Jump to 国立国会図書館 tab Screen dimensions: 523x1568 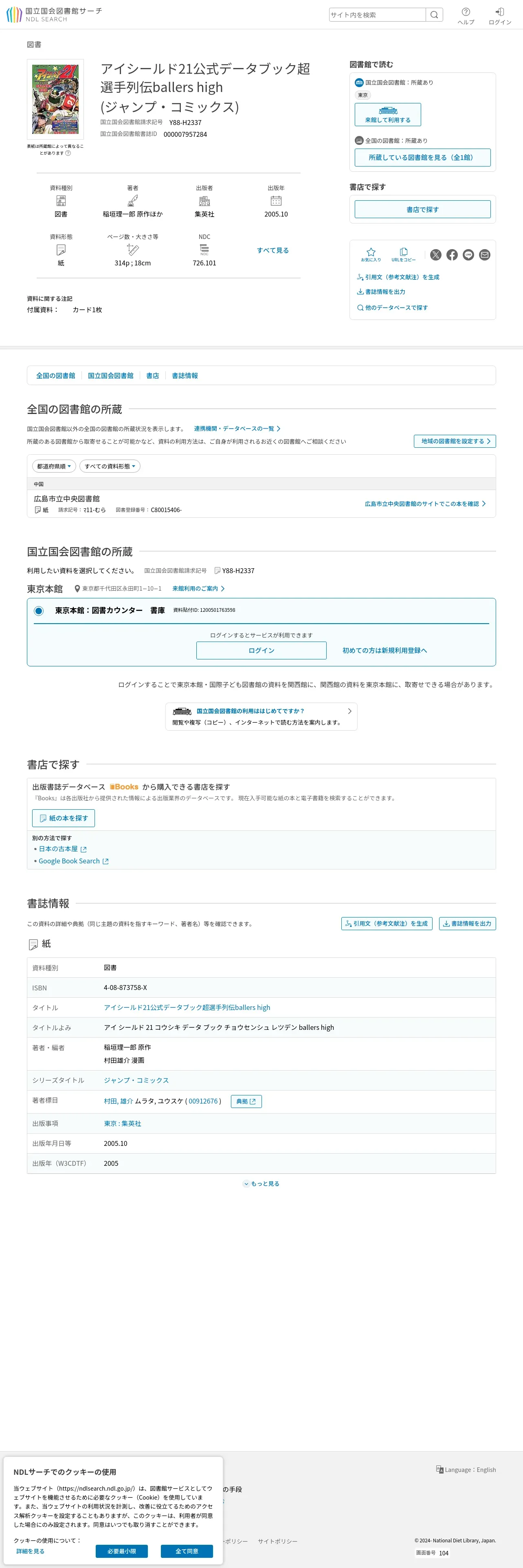tap(111, 376)
